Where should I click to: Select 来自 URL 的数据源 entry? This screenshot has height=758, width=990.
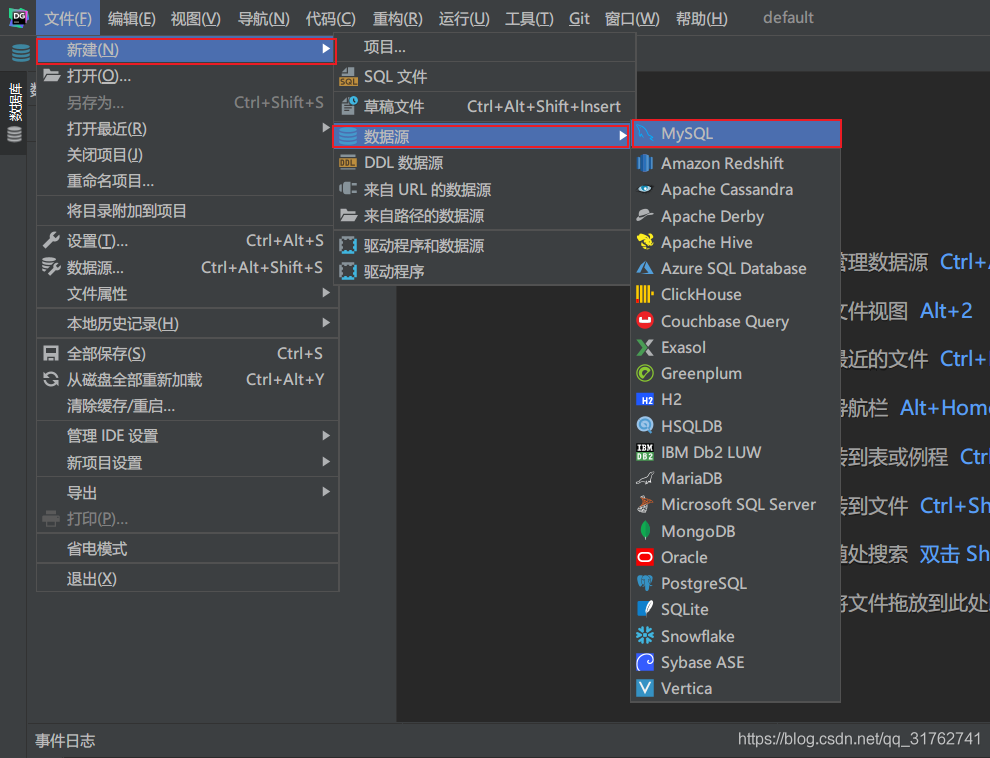[x=484, y=189]
